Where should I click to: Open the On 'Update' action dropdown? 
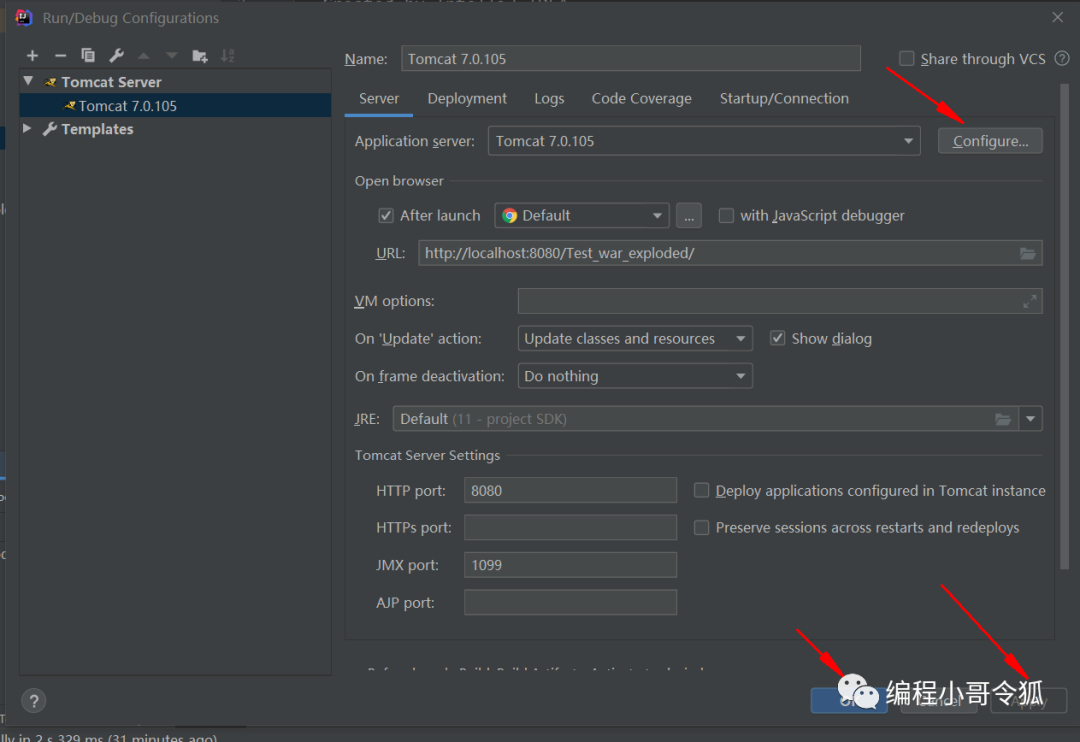coord(635,338)
